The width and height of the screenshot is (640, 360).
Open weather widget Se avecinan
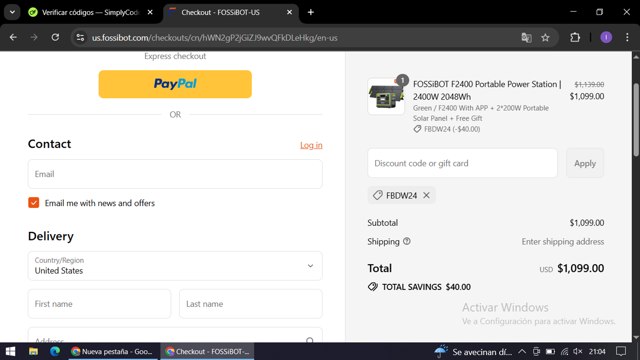tap(473, 351)
